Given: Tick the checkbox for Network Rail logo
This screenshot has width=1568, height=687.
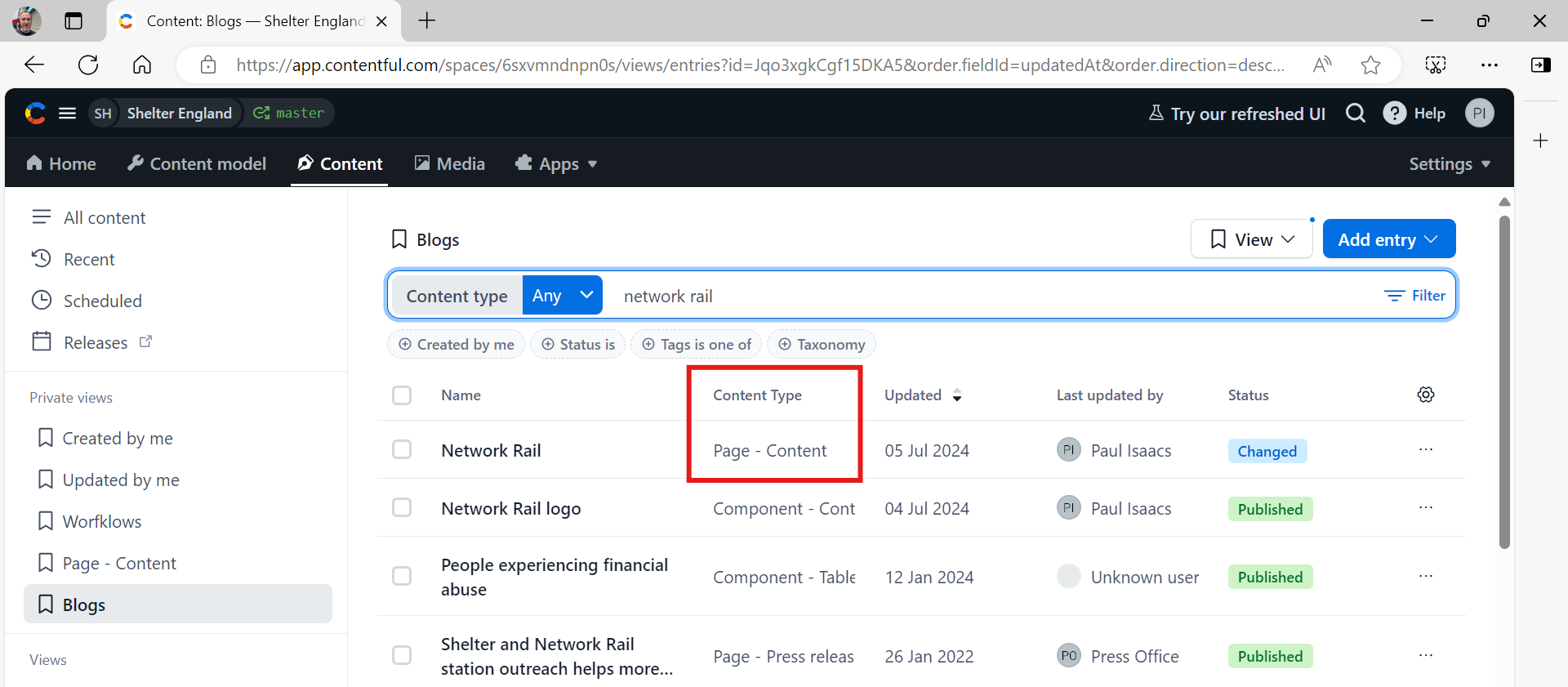Looking at the screenshot, I should pyautogui.click(x=402, y=508).
